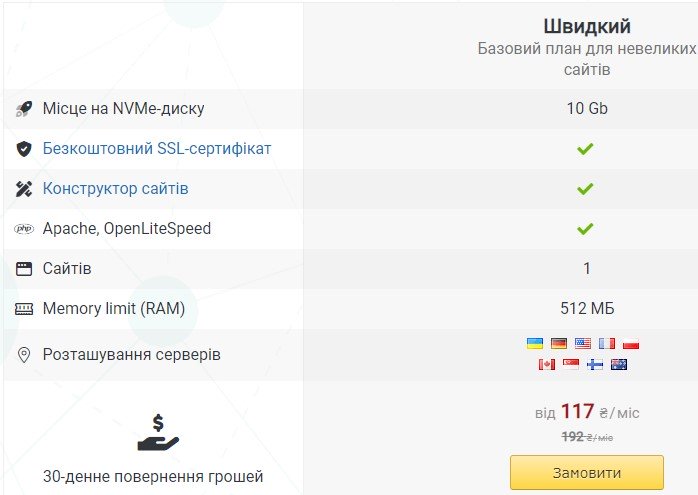Click the Finland flag icon
Viewport: 698px width, 495px height.
tap(595, 364)
